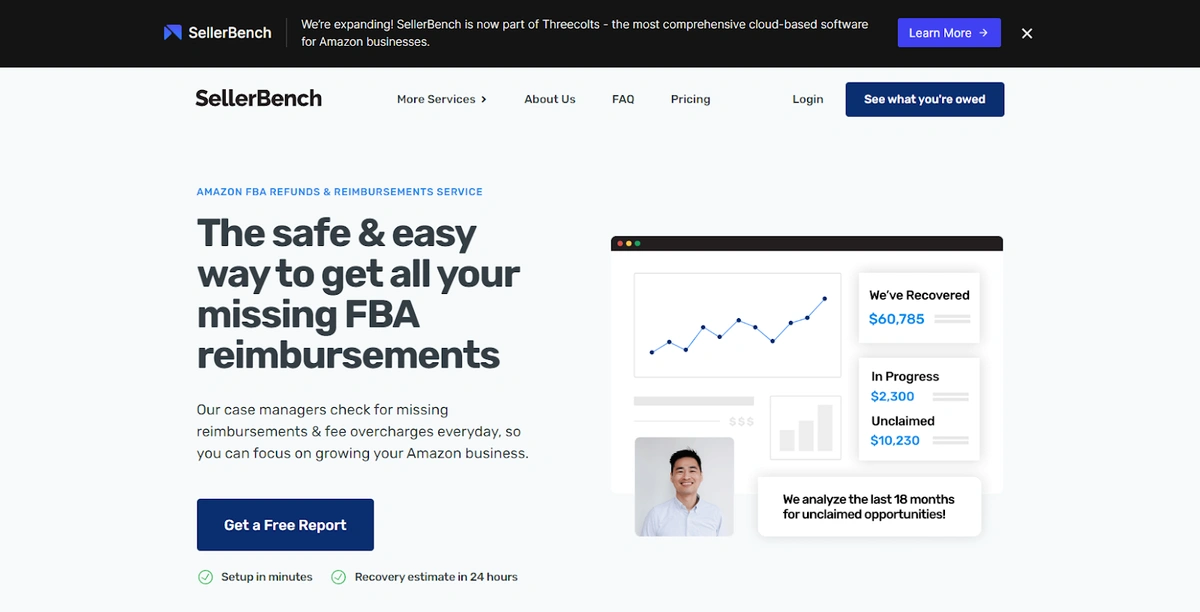Click See what you're owed button
Image resolution: width=1200 pixels, height=612 pixels.
[925, 99]
